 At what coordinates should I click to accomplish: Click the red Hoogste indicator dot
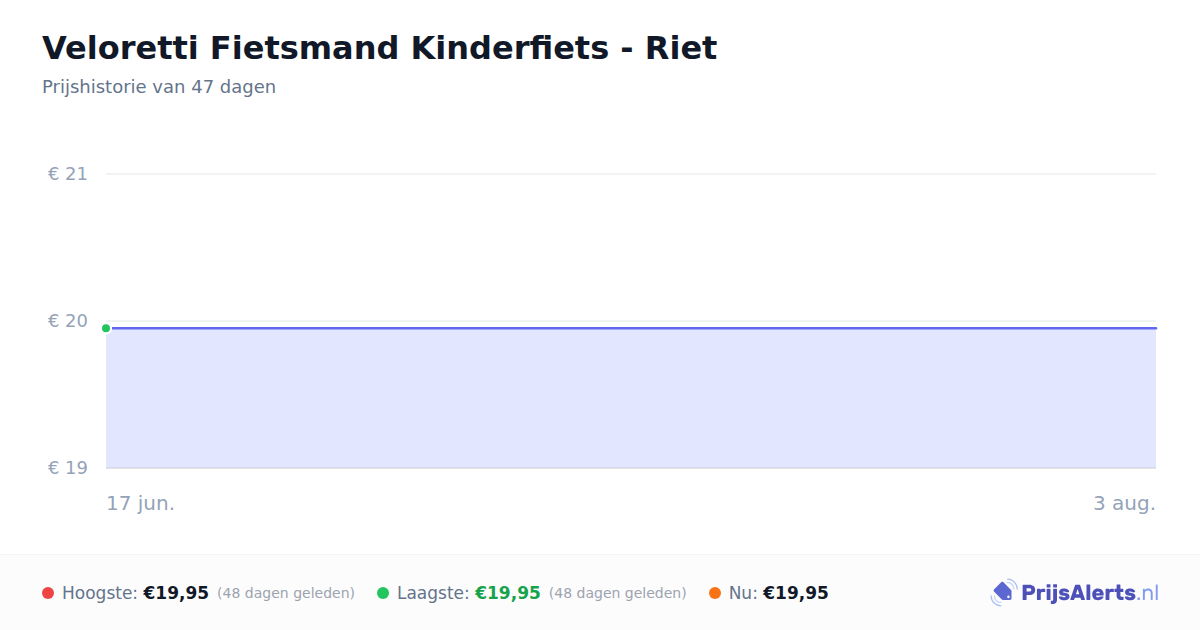(x=48, y=593)
